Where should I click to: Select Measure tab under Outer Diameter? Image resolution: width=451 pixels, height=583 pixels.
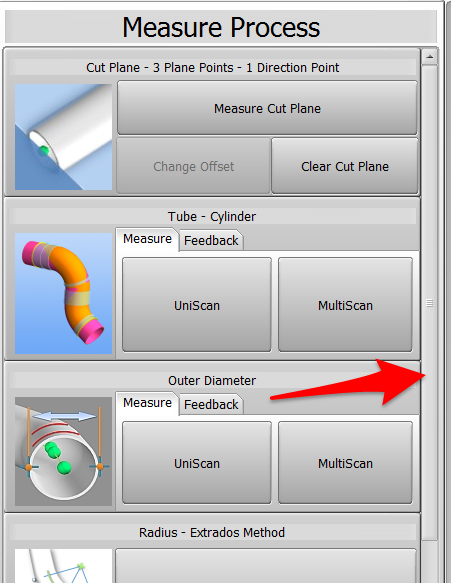coord(147,403)
